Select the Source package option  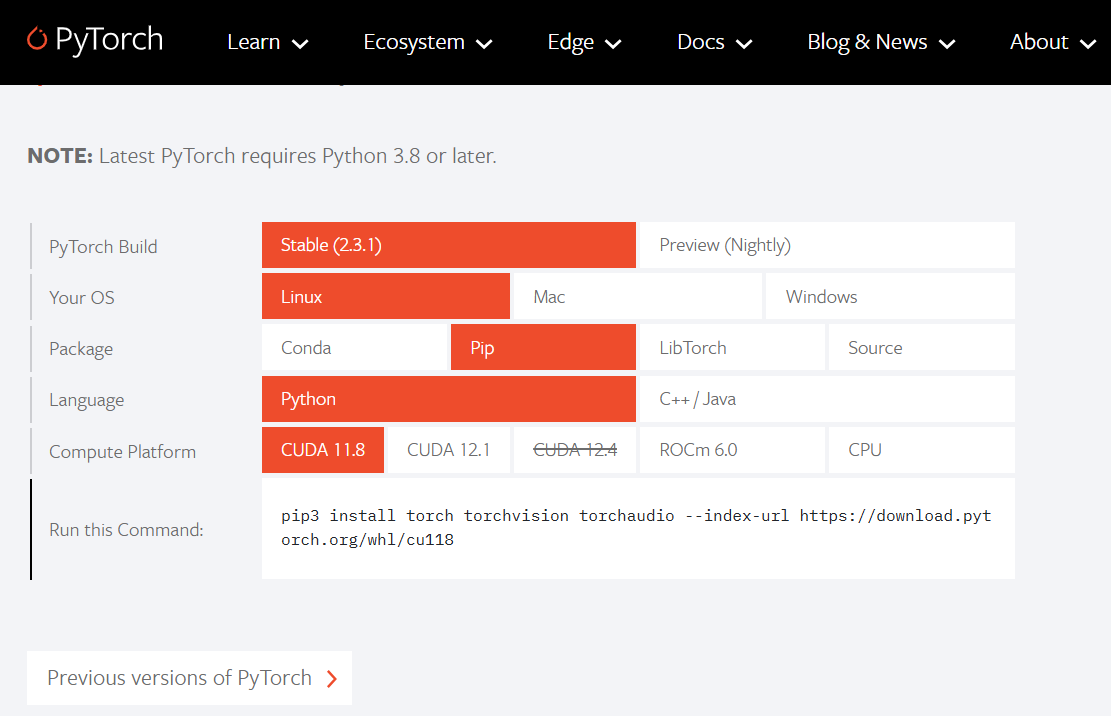click(x=922, y=347)
